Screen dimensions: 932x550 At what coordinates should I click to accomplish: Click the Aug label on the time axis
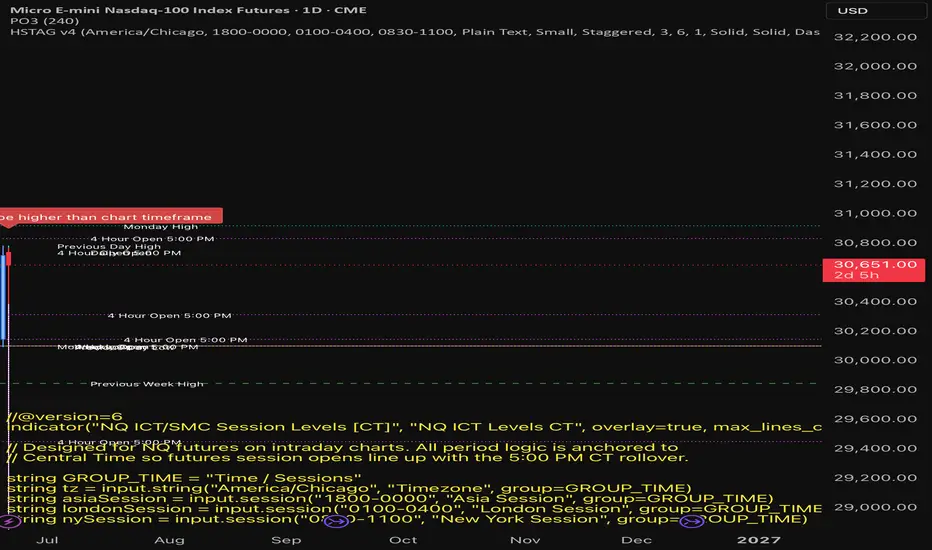(x=169, y=540)
